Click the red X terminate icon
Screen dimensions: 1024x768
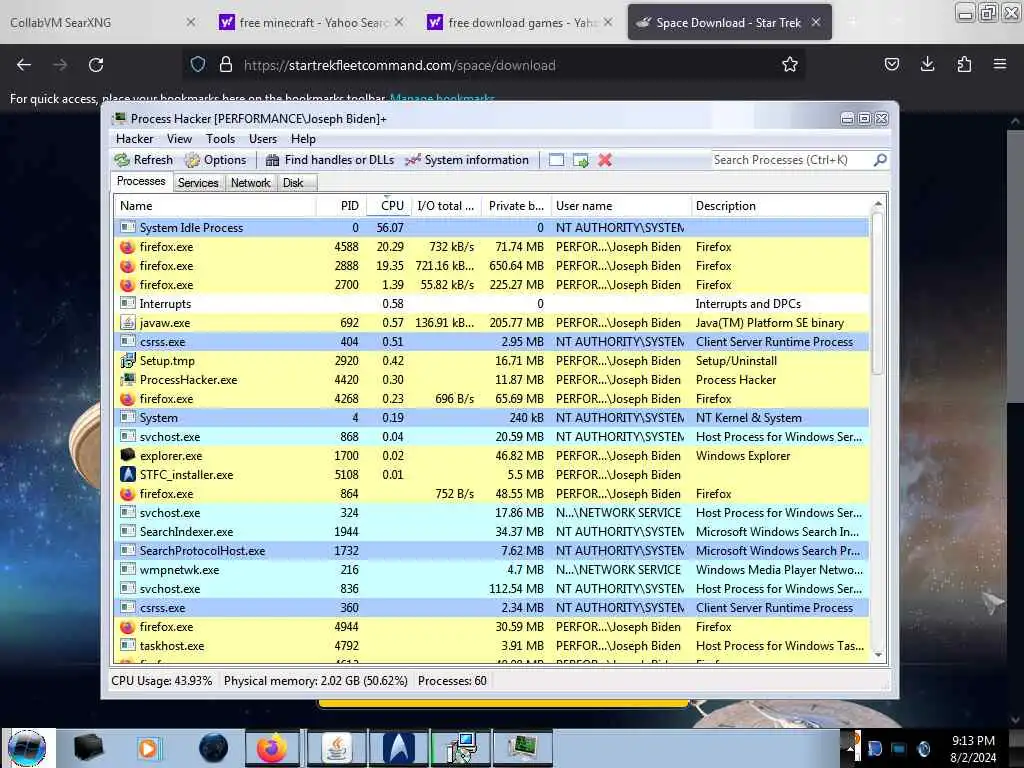click(605, 160)
